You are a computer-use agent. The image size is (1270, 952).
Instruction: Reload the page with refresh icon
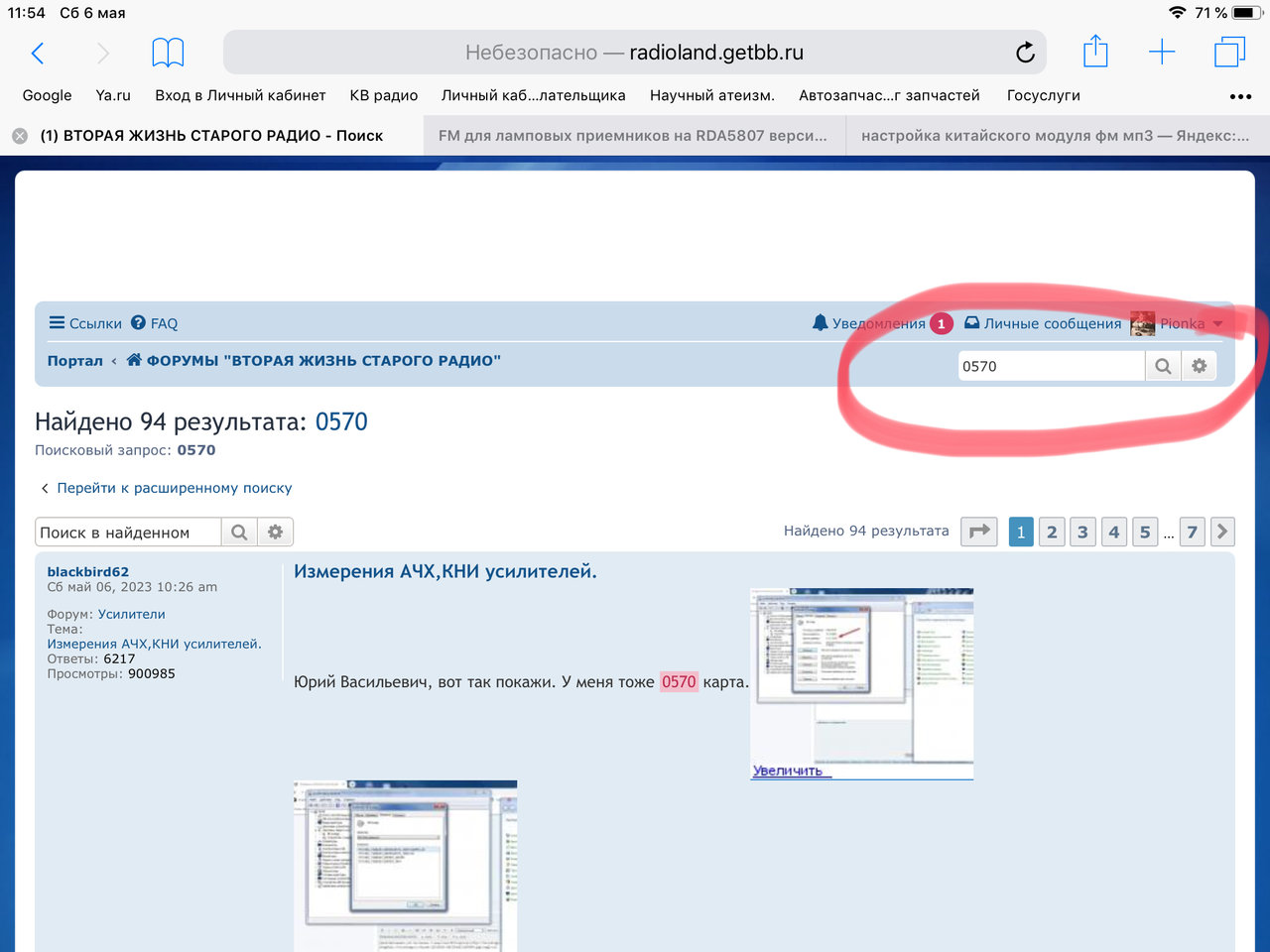[1025, 53]
